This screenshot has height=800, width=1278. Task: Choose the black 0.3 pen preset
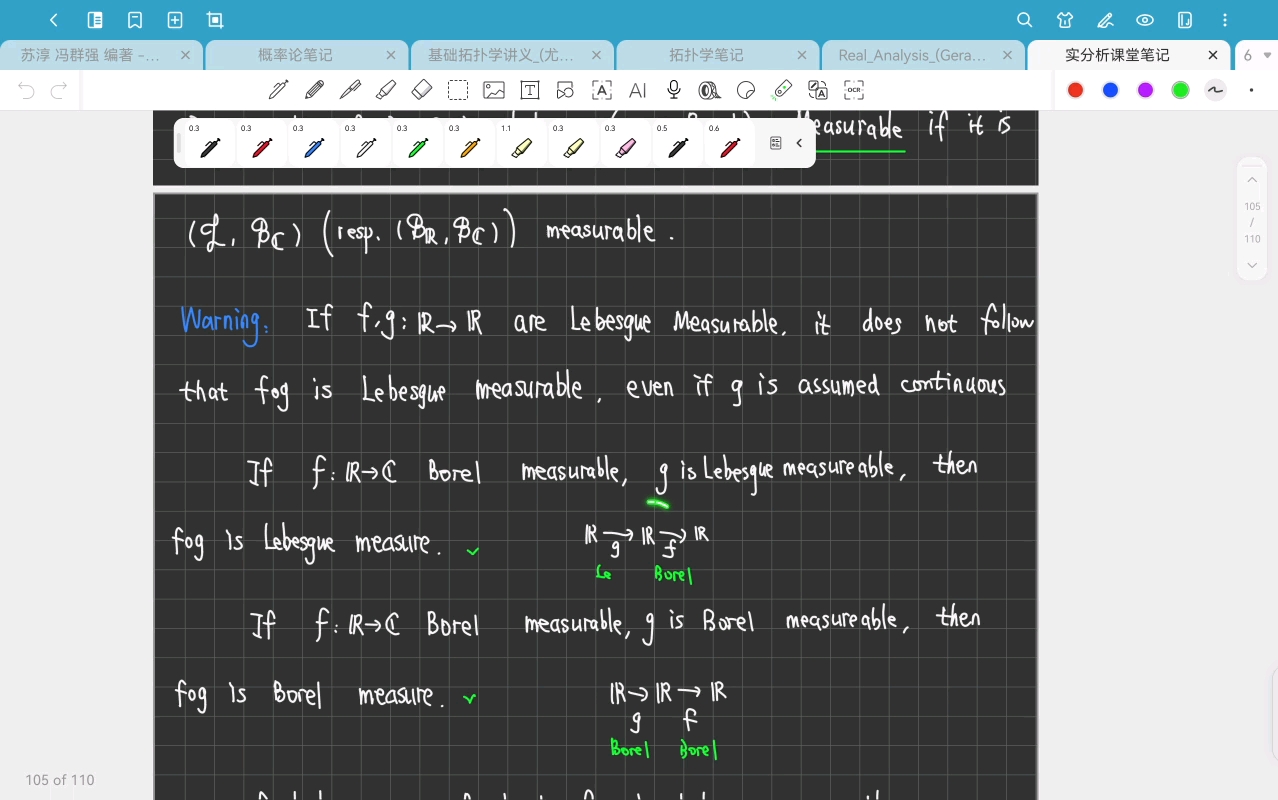click(210, 143)
